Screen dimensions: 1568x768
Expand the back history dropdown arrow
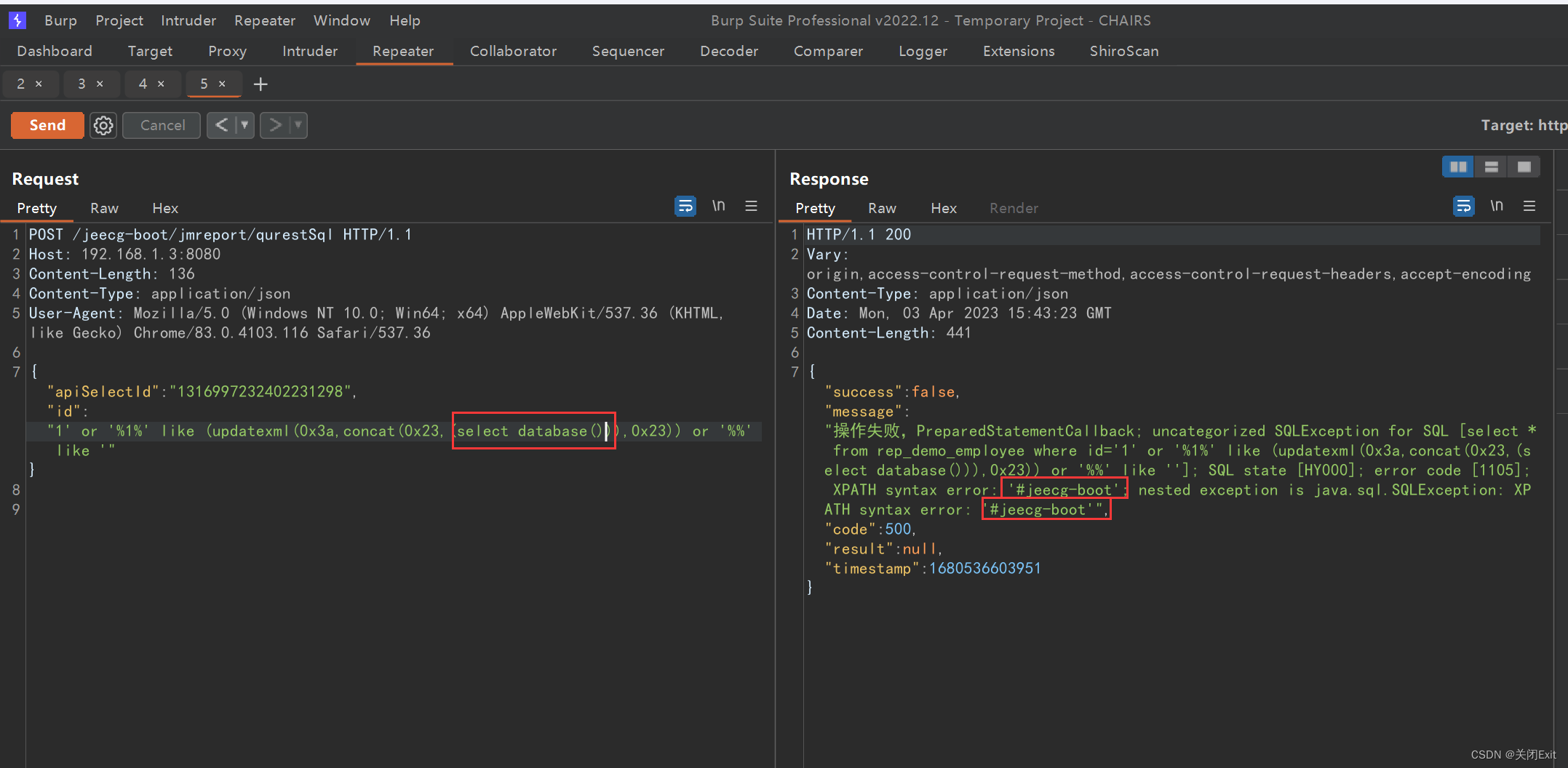245,125
